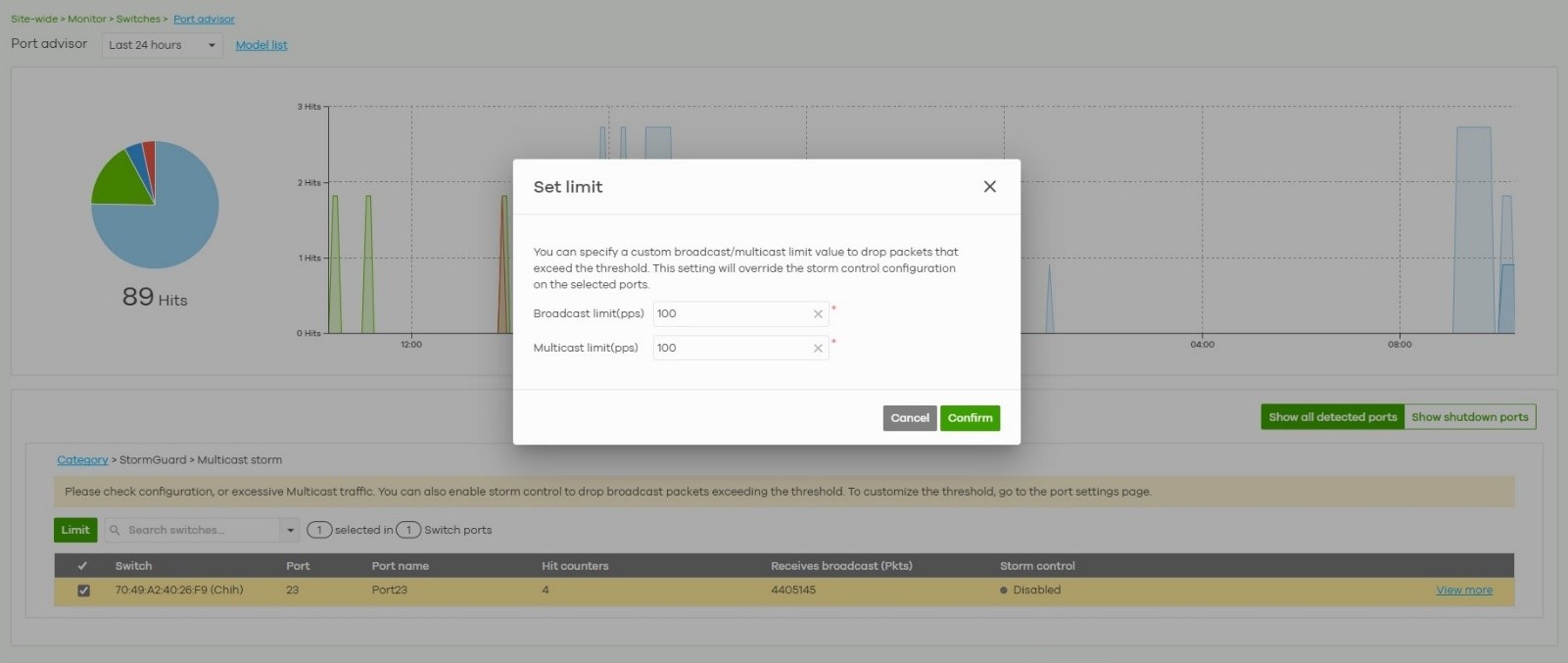
Task: Click the 04:00 time axis label
Action: [1202, 345]
